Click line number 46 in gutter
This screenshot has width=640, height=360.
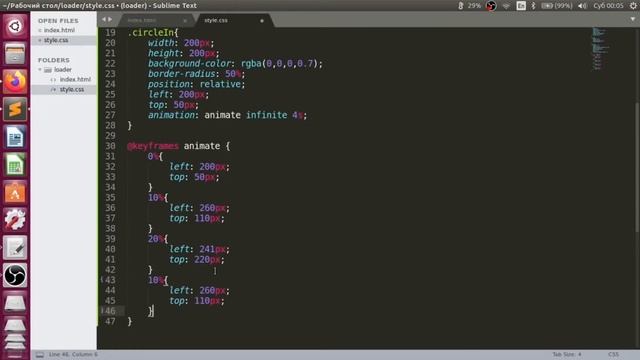(110, 311)
